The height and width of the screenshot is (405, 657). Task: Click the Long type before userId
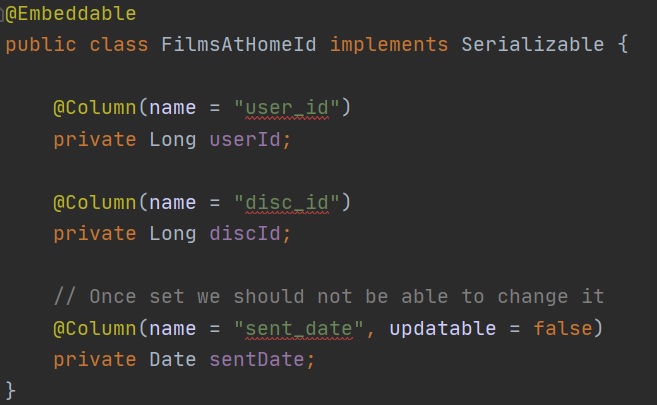173,139
